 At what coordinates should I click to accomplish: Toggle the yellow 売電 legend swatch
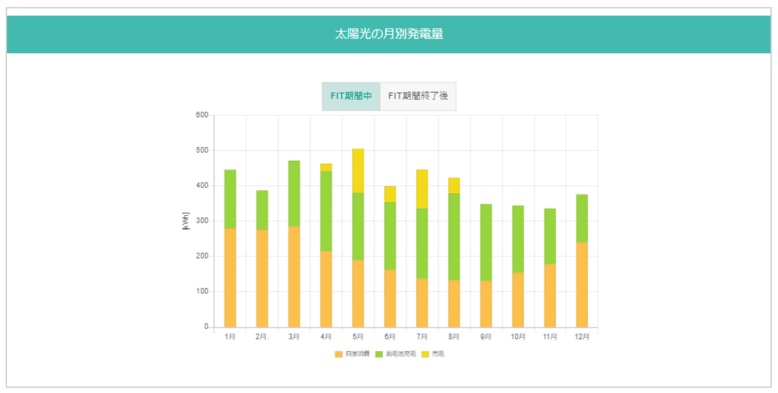click(425, 354)
